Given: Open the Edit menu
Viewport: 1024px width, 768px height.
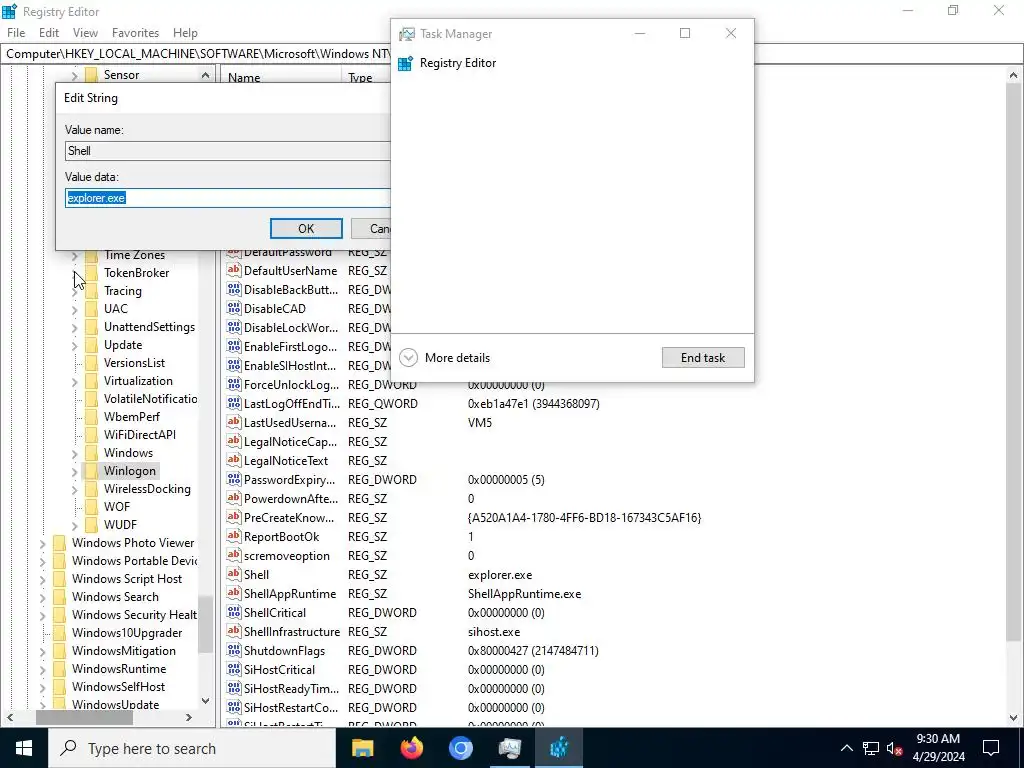Looking at the screenshot, I should (49, 33).
